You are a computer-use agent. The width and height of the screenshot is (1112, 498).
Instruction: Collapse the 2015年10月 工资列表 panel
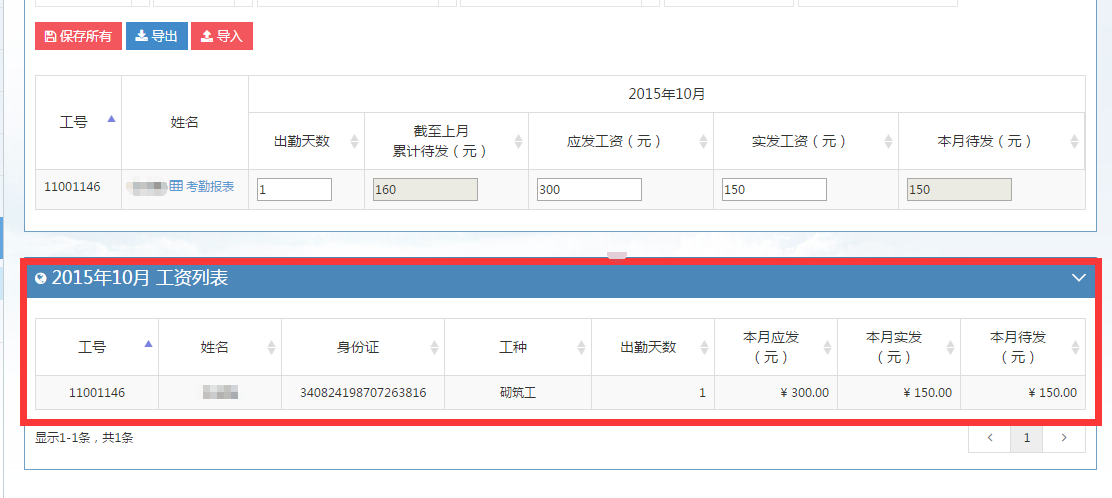point(1078,278)
